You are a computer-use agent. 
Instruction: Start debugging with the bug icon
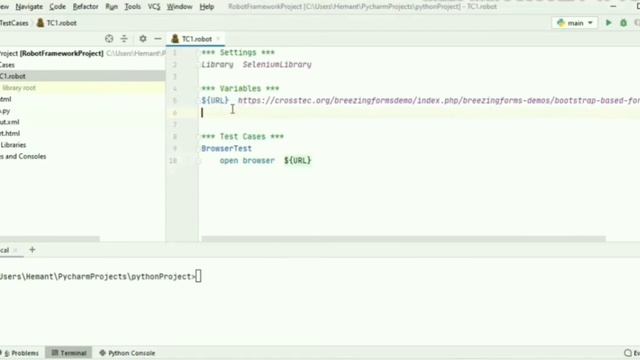click(623, 23)
